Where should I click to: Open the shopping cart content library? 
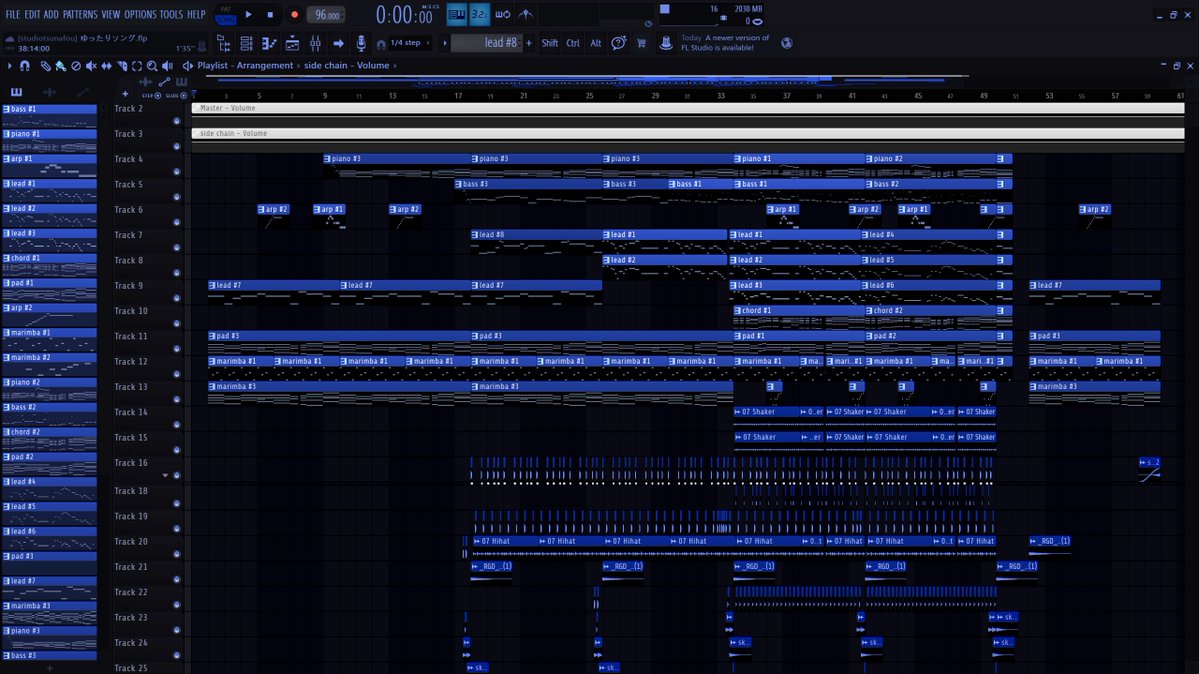click(642, 44)
